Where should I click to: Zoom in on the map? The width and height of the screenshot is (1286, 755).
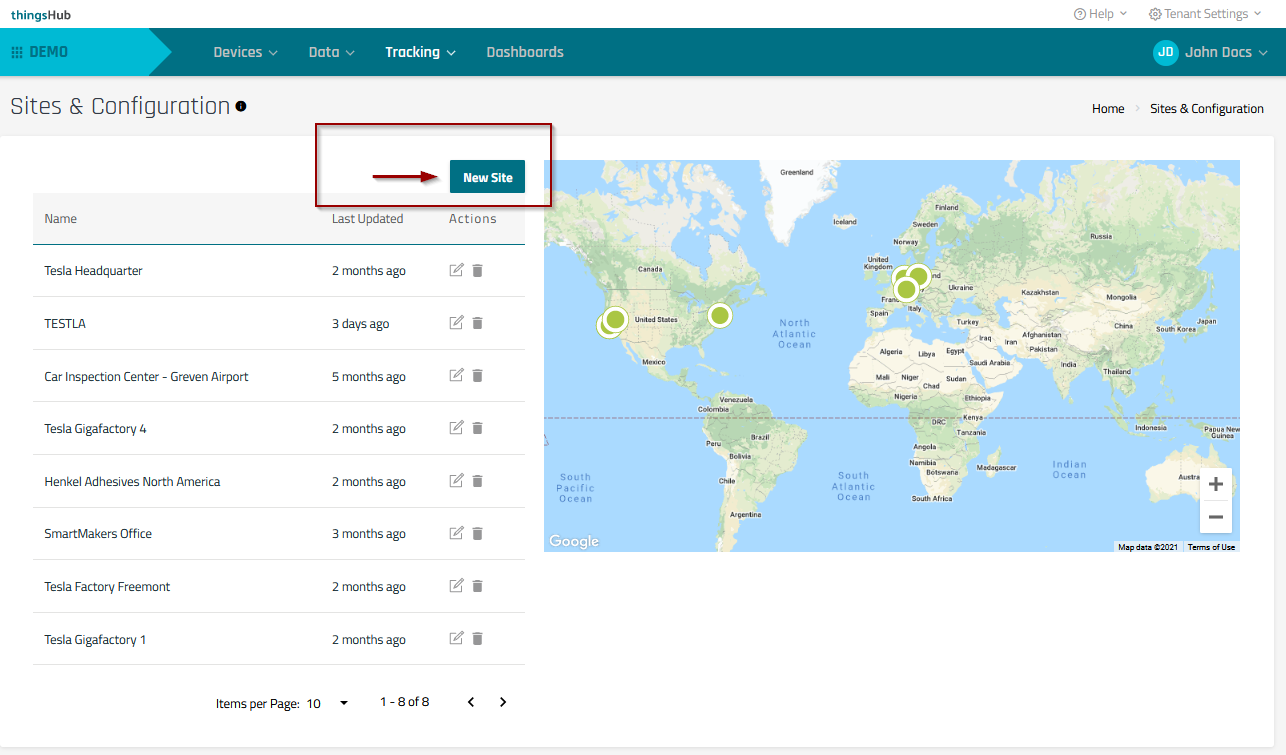(x=1215, y=485)
